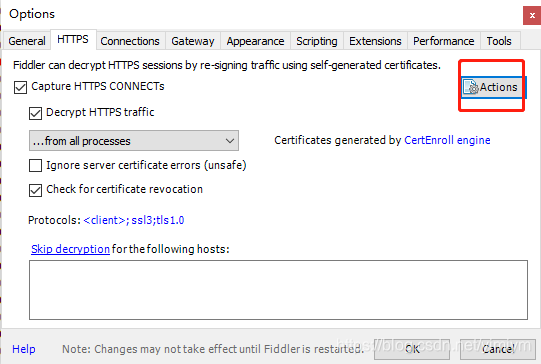Switch to the Performance tab

(444, 41)
